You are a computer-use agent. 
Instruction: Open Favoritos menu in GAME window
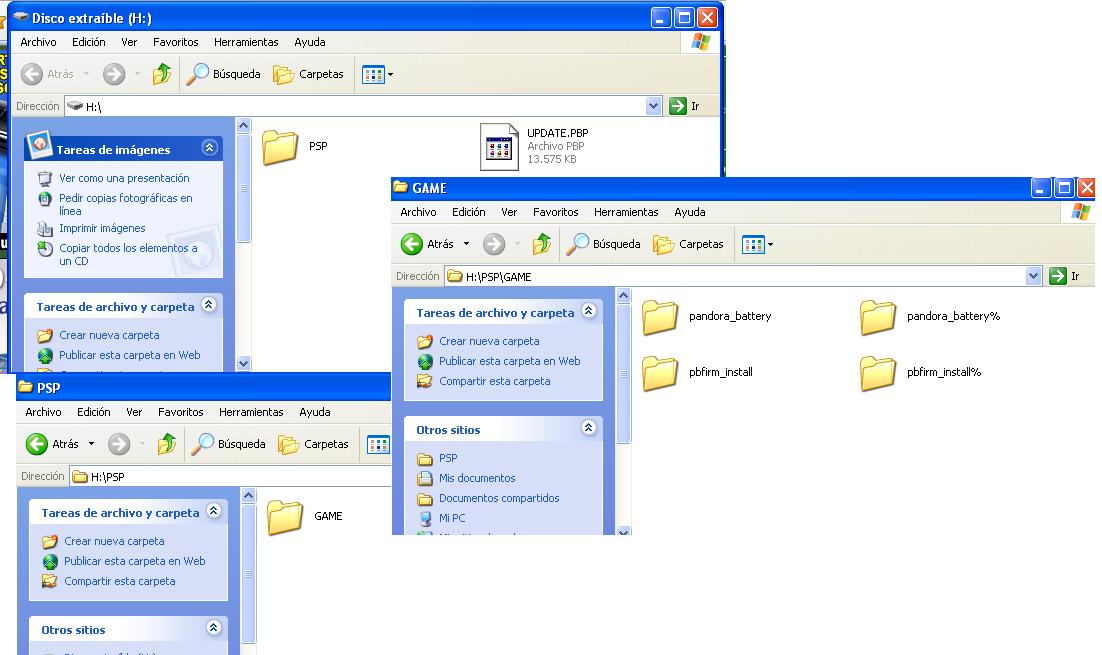(555, 212)
